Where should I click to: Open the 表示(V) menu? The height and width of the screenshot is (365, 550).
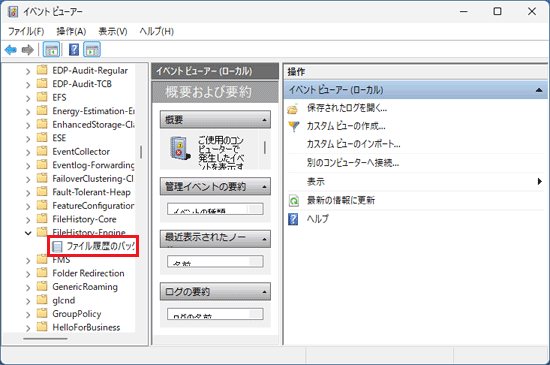[113, 32]
